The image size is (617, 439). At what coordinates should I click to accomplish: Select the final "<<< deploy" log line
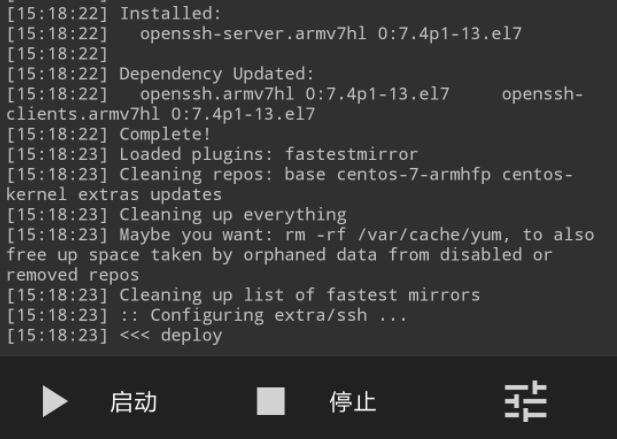click(x=114, y=335)
